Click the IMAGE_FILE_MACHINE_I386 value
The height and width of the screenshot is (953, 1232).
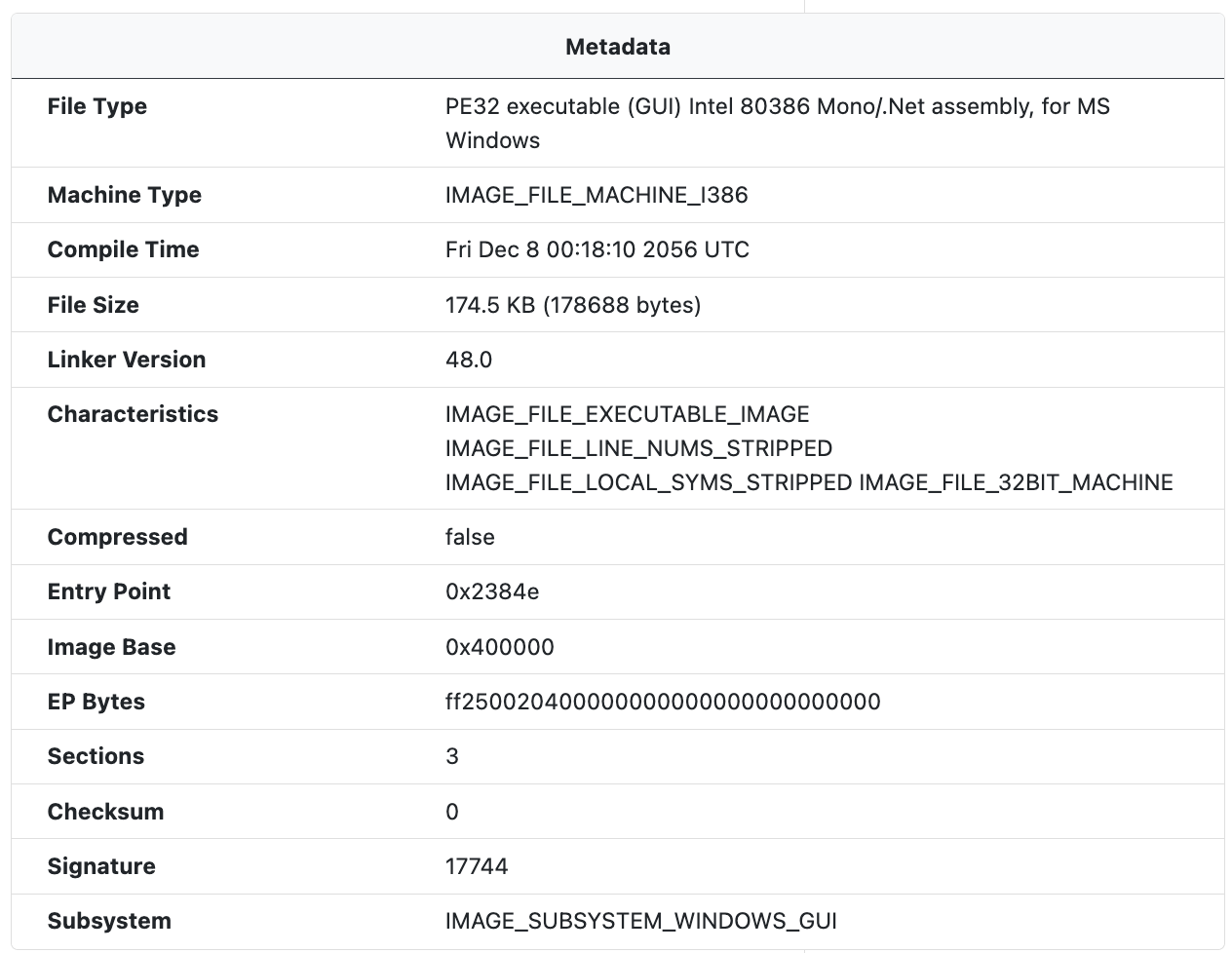pyautogui.click(x=597, y=195)
